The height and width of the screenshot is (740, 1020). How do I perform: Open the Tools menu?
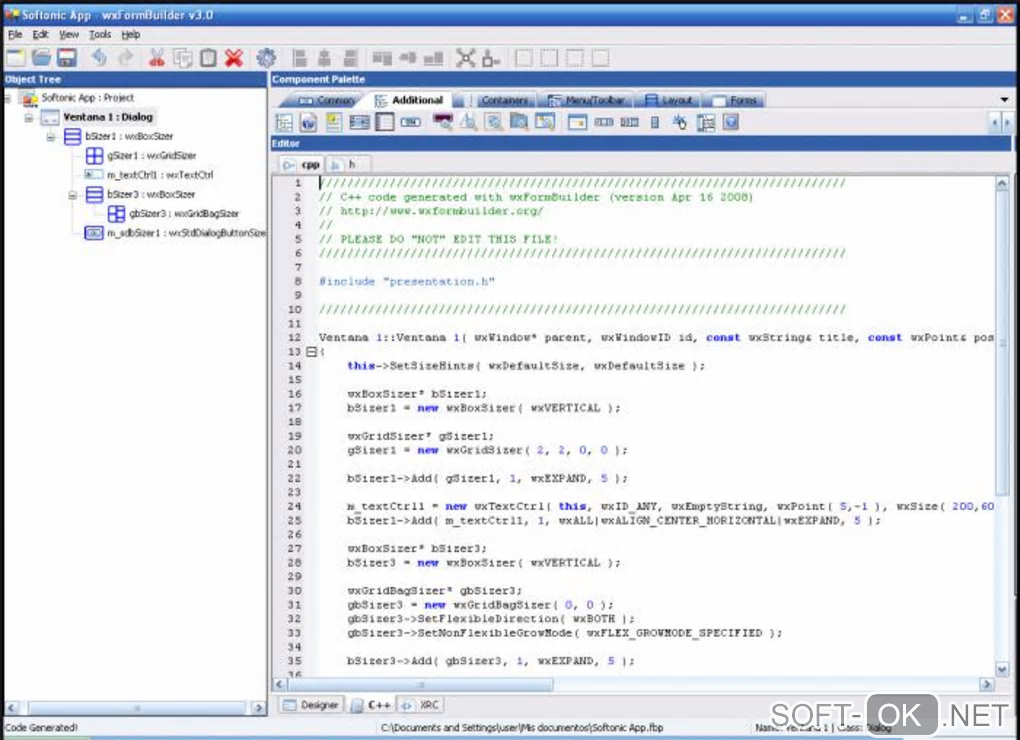click(99, 34)
